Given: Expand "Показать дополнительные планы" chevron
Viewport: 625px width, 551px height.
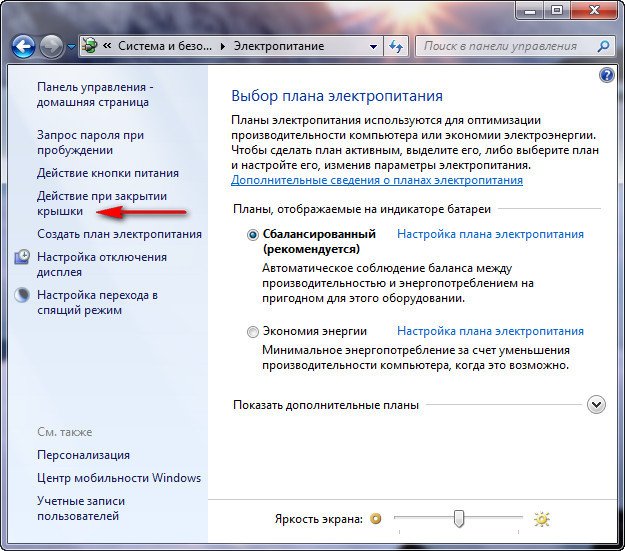Looking at the screenshot, I should point(596,405).
